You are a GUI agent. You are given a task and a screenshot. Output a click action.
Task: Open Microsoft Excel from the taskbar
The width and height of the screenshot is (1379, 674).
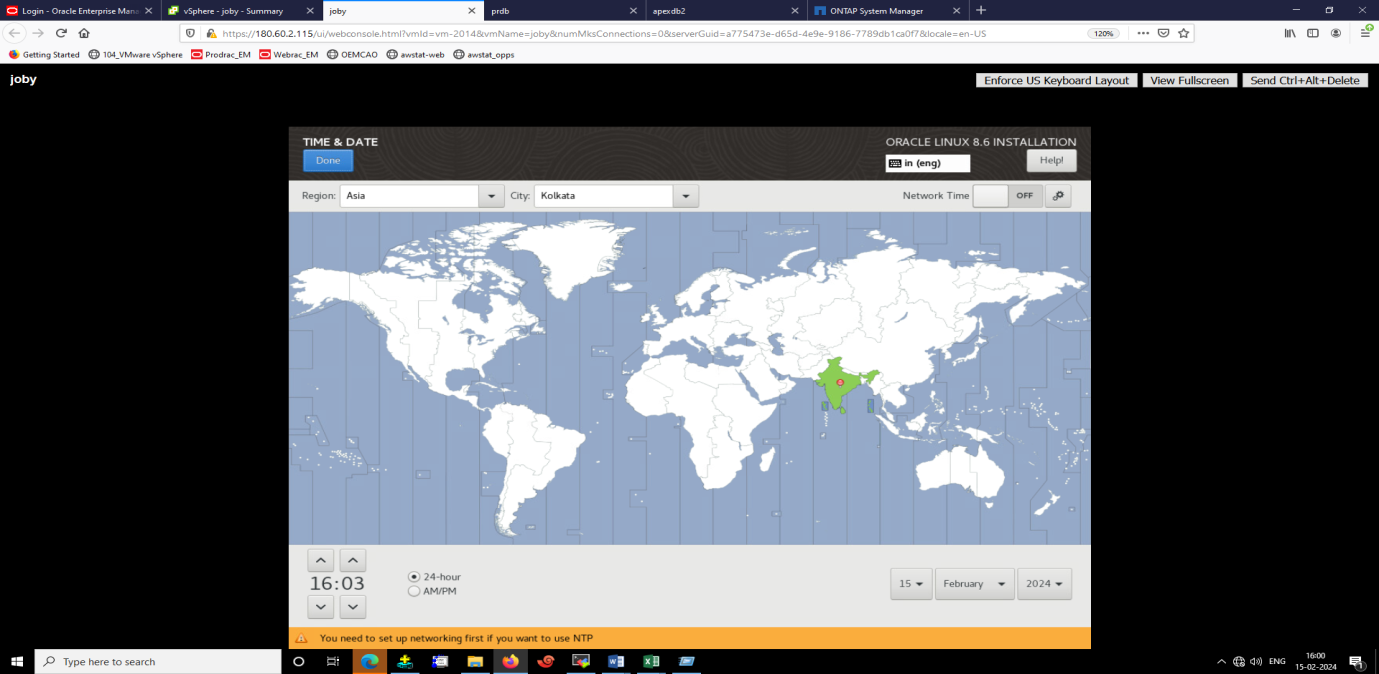click(x=651, y=662)
